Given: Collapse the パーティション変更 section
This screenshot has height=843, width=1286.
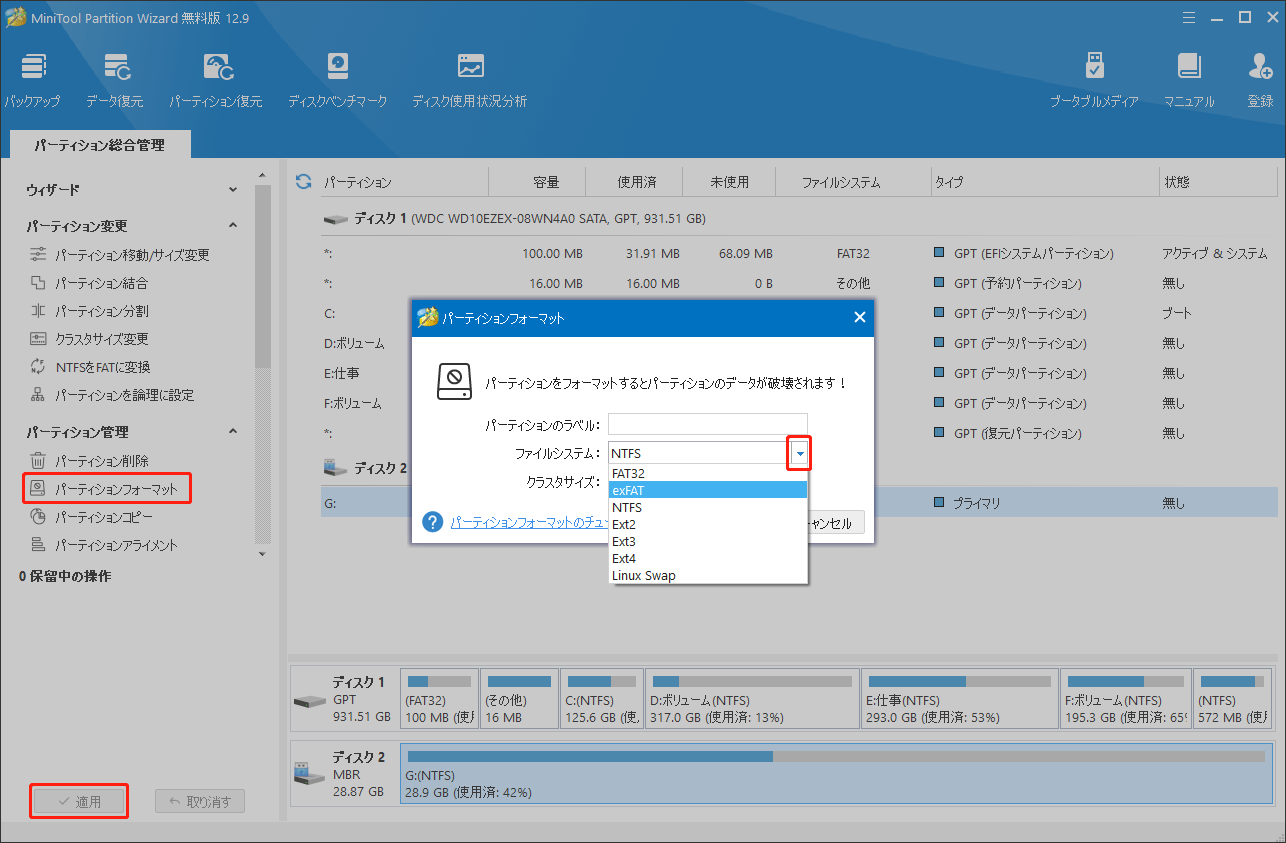Looking at the screenshot, I should [x=233, y=226].
